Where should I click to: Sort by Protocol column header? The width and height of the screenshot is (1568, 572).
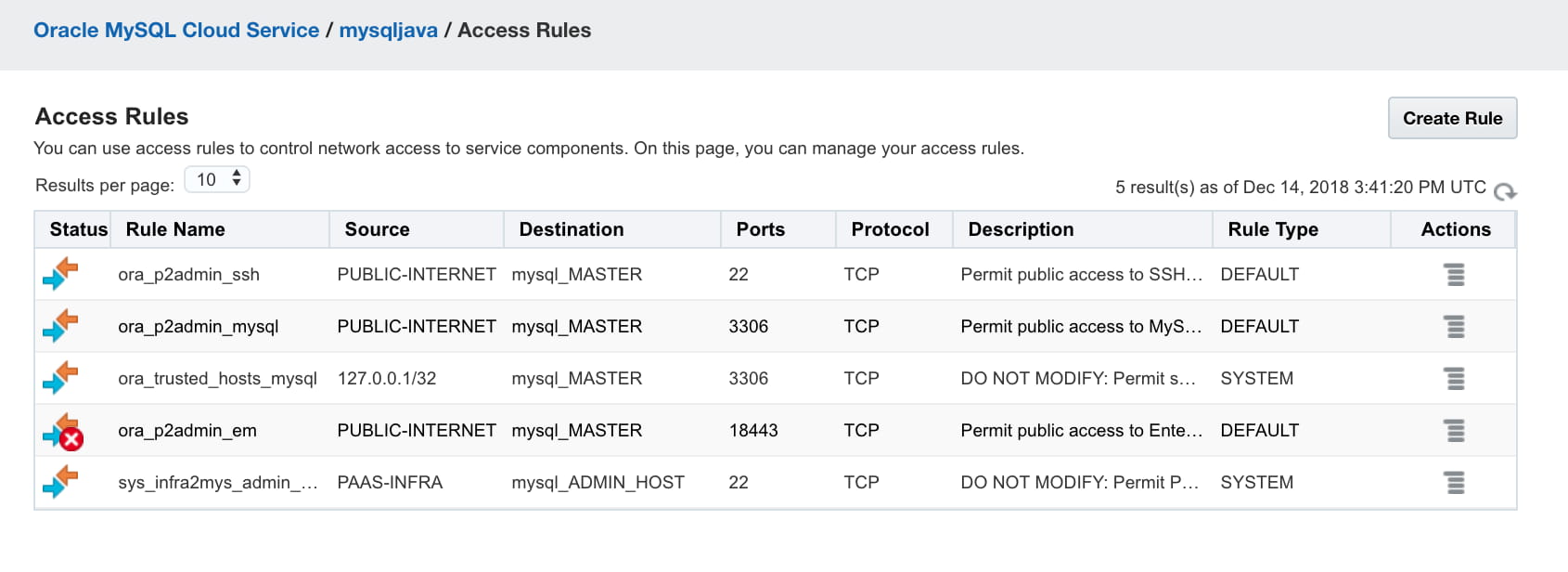[891, 229]
